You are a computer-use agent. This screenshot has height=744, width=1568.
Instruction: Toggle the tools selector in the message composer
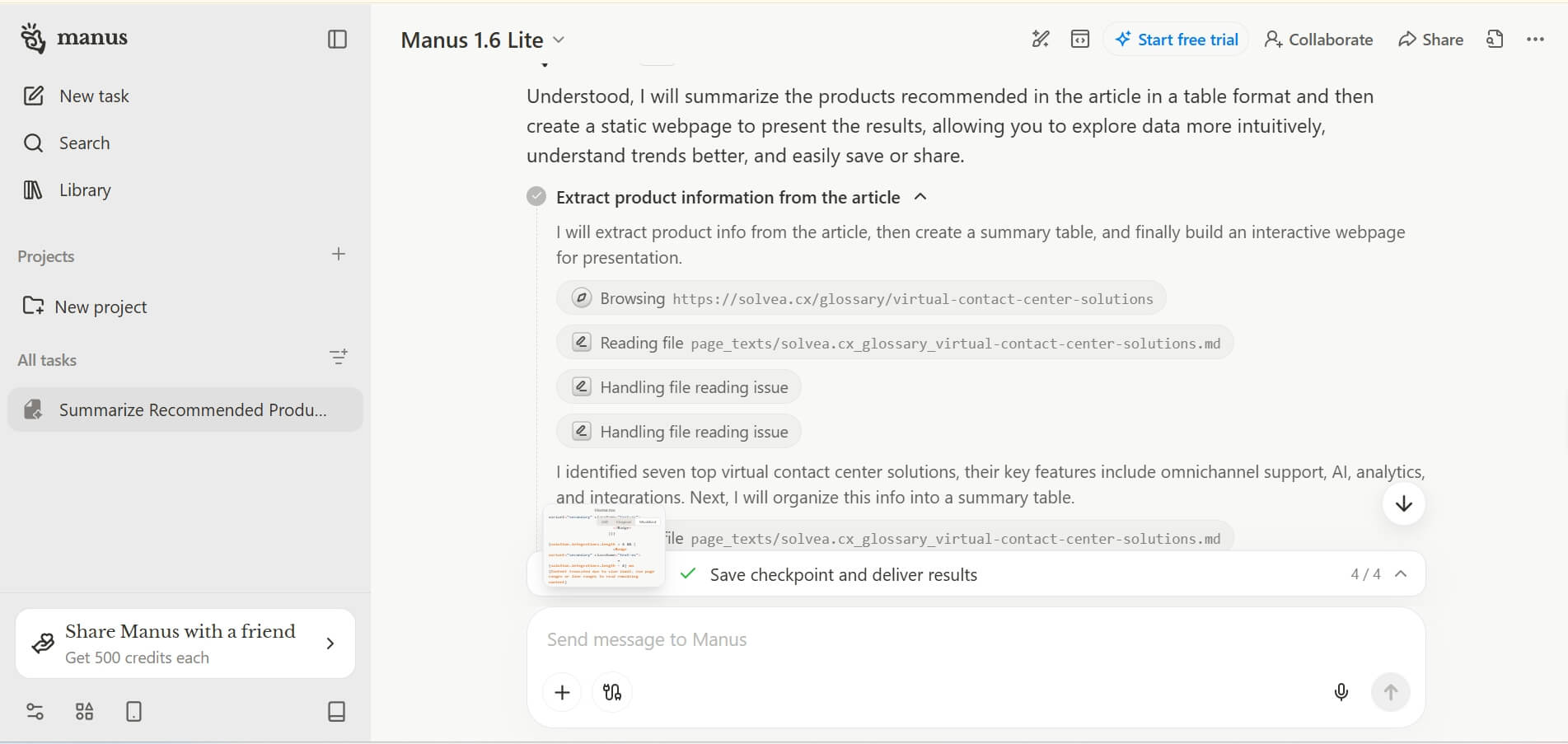coord(611,692)
